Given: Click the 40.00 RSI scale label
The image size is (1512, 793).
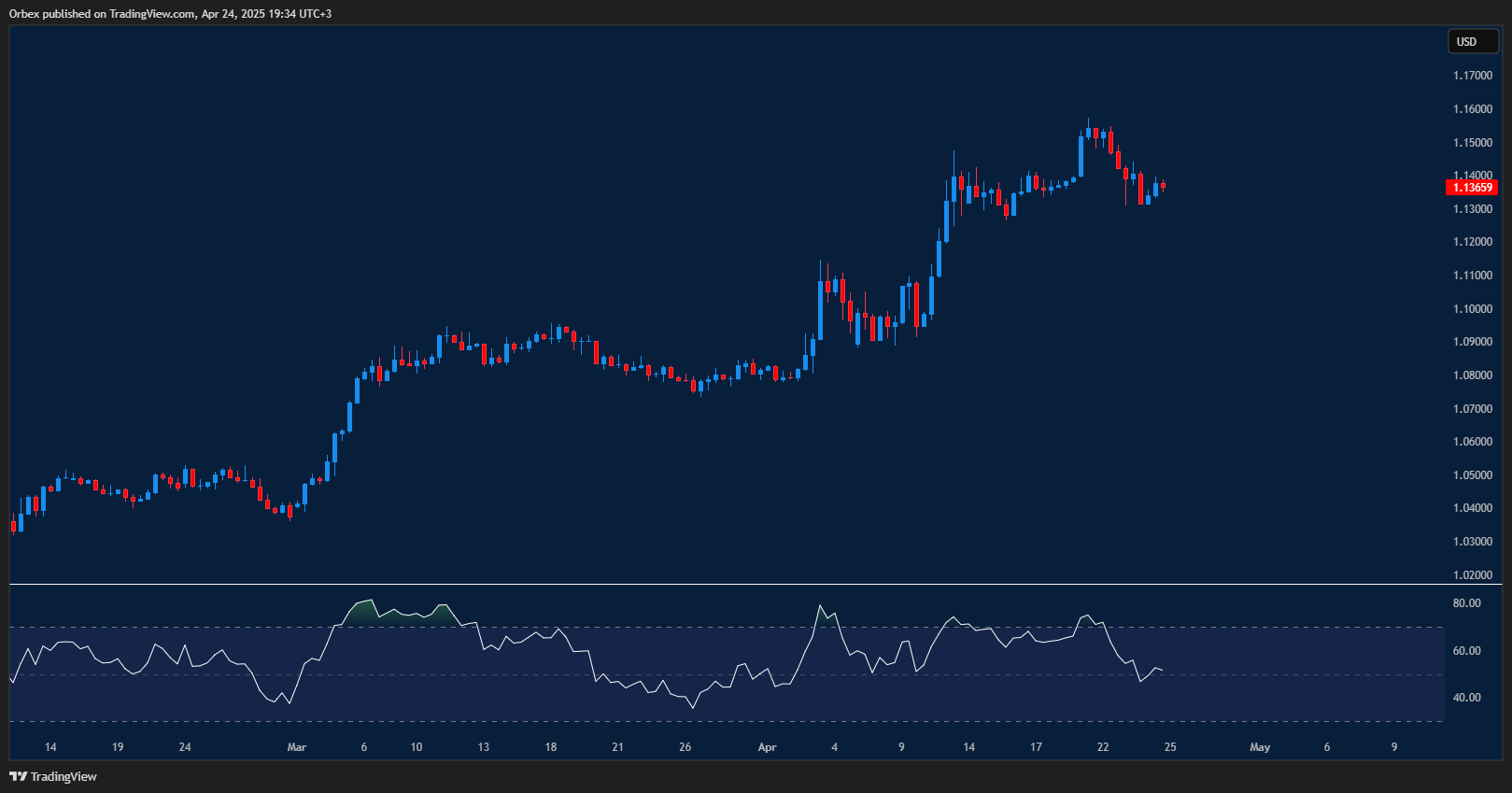Looking at the screenshot, I should [x=1466, y=698].
